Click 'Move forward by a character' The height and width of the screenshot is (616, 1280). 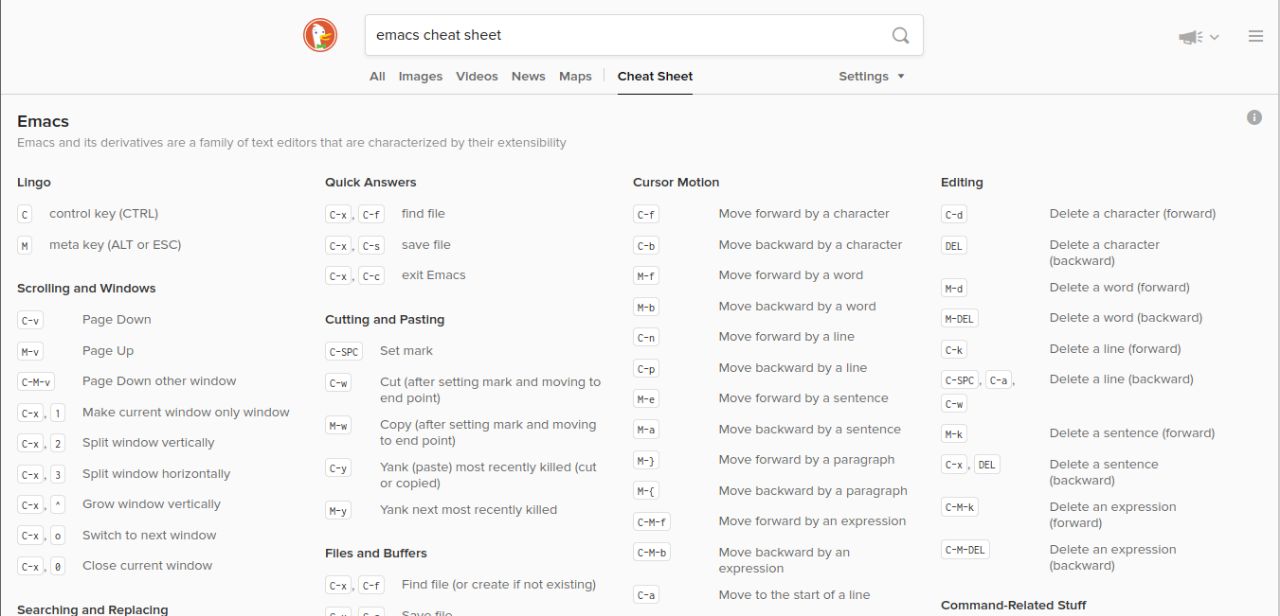pos(803,213)
